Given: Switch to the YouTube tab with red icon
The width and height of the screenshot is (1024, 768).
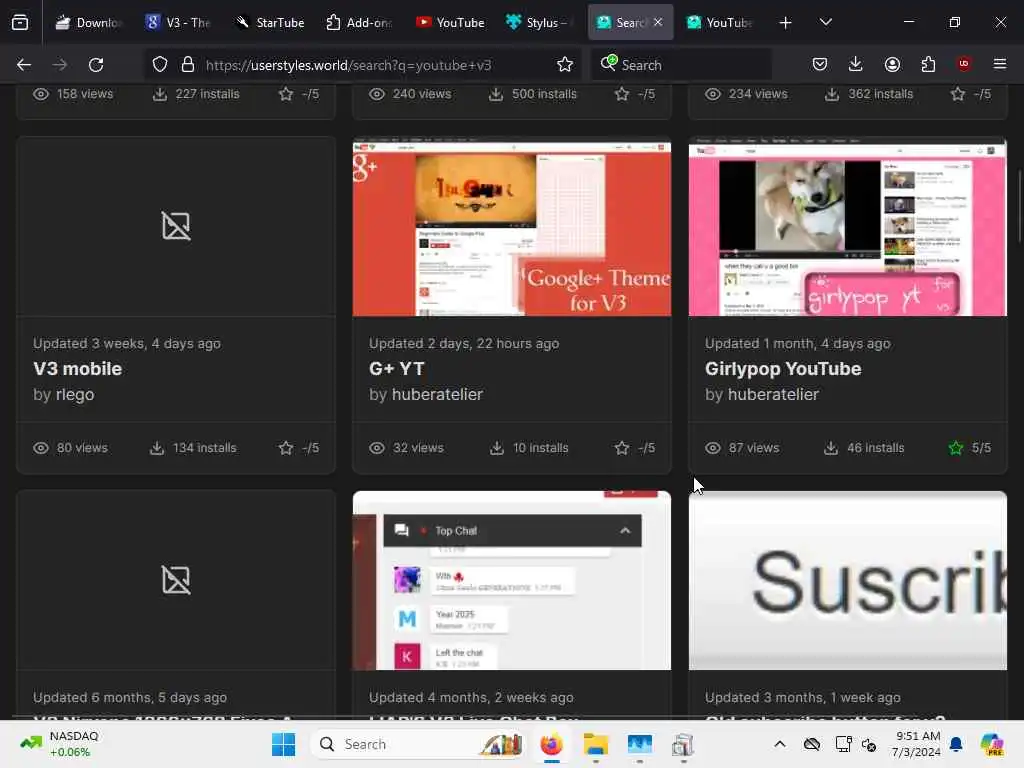Looking at the screenshot, I should [x=450, y=23].
